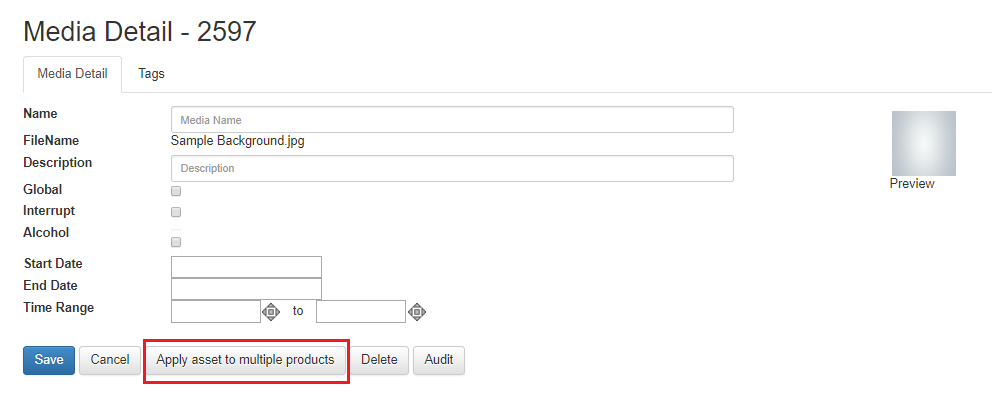Select the Media Detail tab
992x398 pixels.
(x=72, y=74)
